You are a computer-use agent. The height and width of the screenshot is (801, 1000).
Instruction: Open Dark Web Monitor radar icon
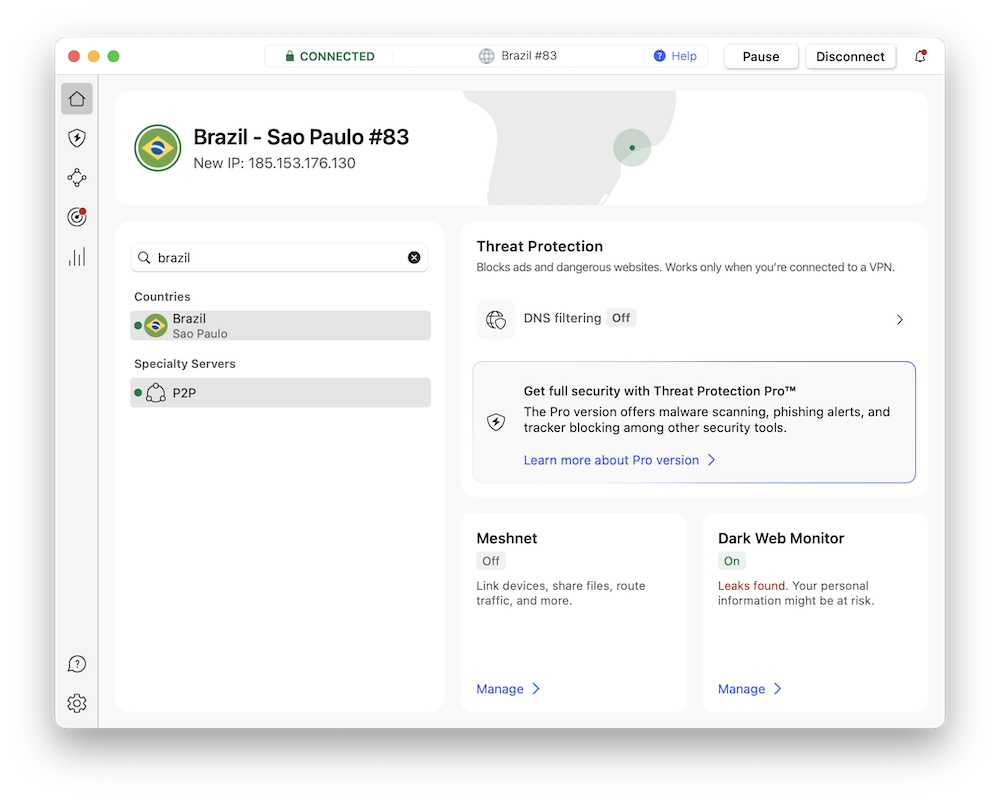pyautogui.click(x=77, y=217)
